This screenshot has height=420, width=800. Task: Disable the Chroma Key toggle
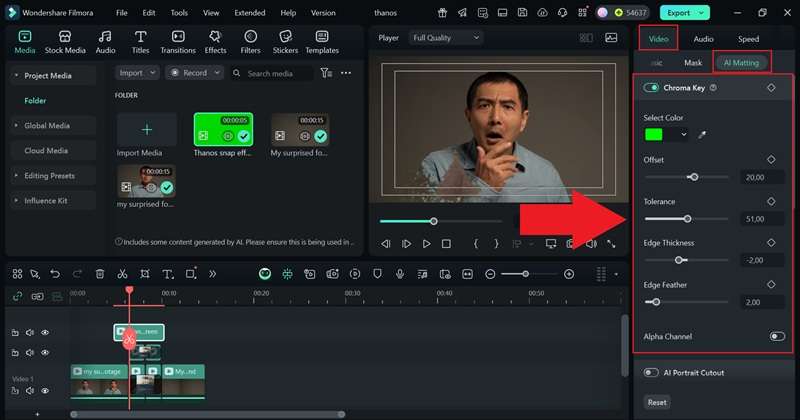pos(652,88)
